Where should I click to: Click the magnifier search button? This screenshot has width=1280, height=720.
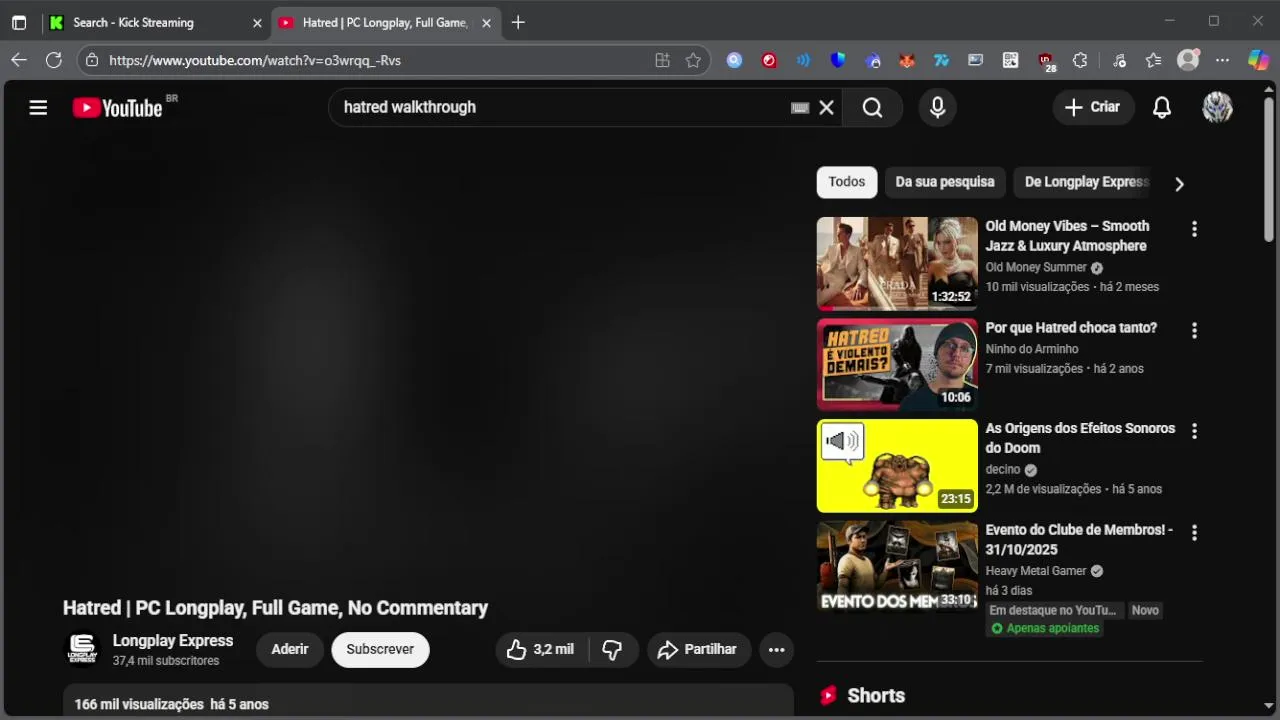[x=872, y=107]
